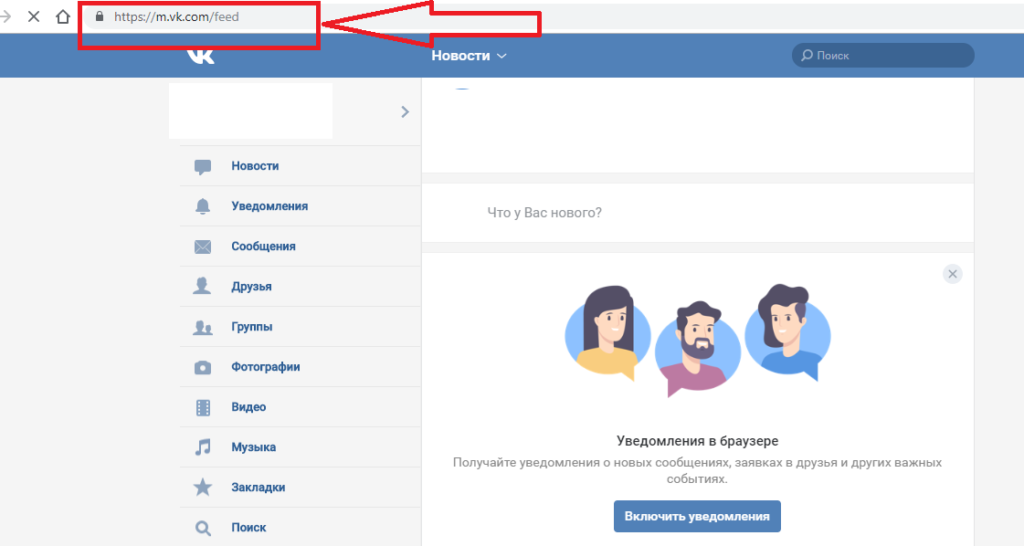Click the address bar URL m.vk.com/feed

click(x=176, y=17)
